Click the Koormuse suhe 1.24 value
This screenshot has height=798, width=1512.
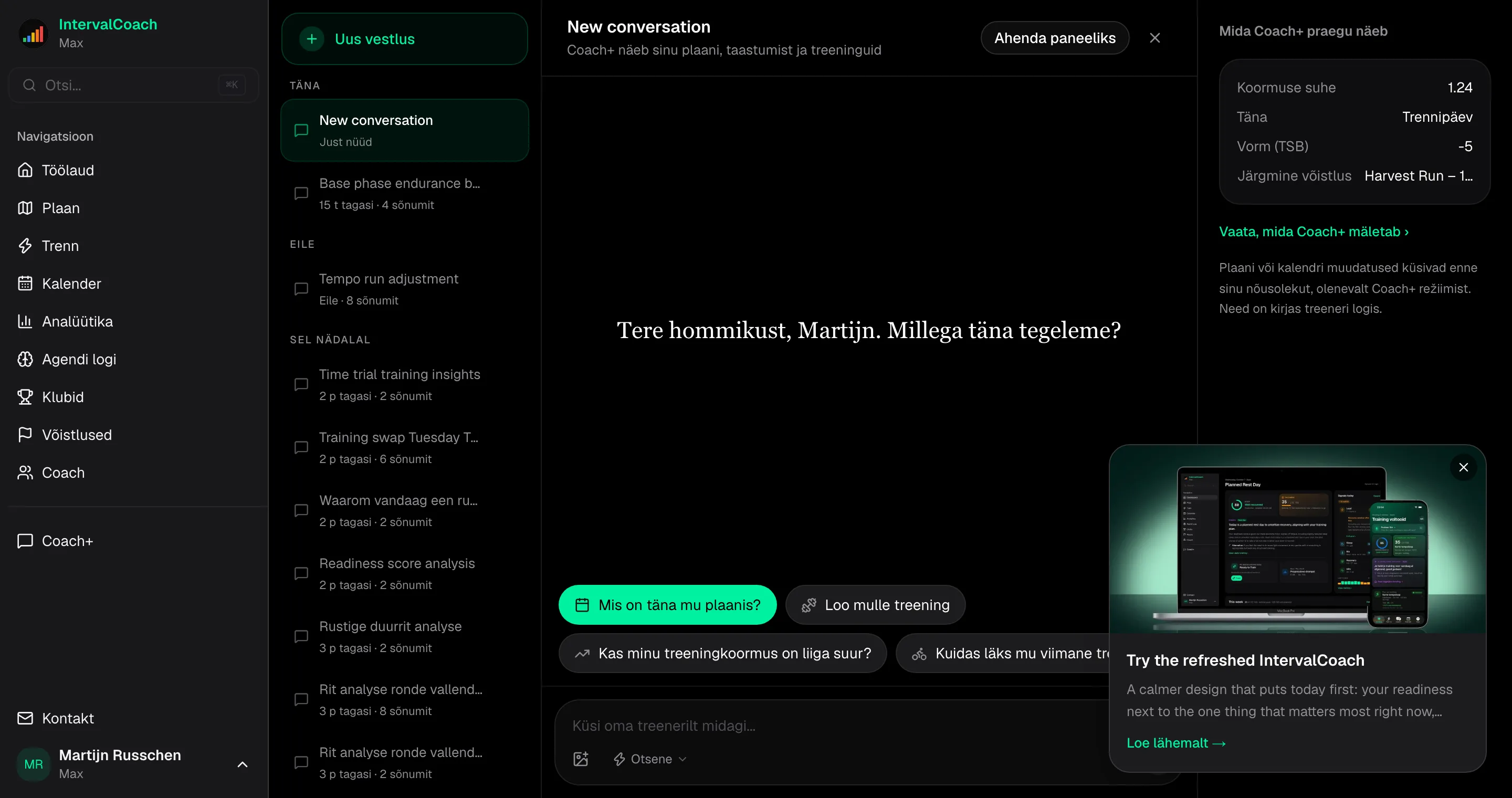point(1459,88)
